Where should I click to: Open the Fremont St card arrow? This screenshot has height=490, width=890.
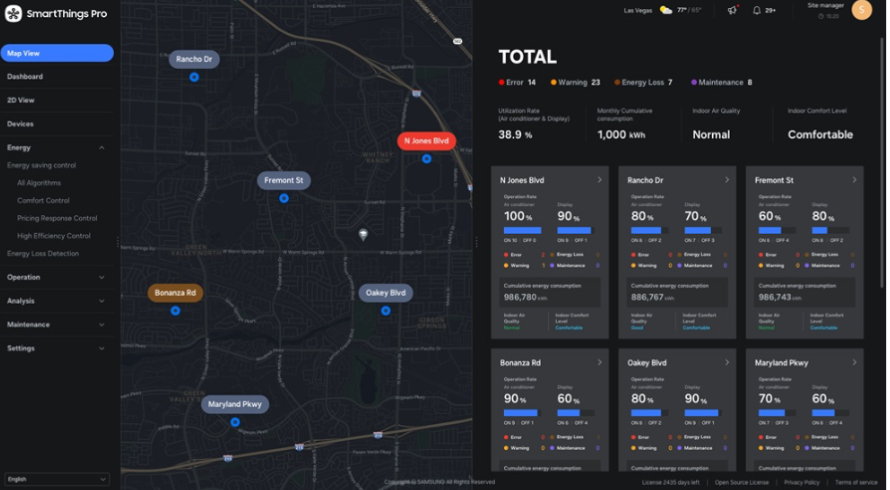[854, 180]
